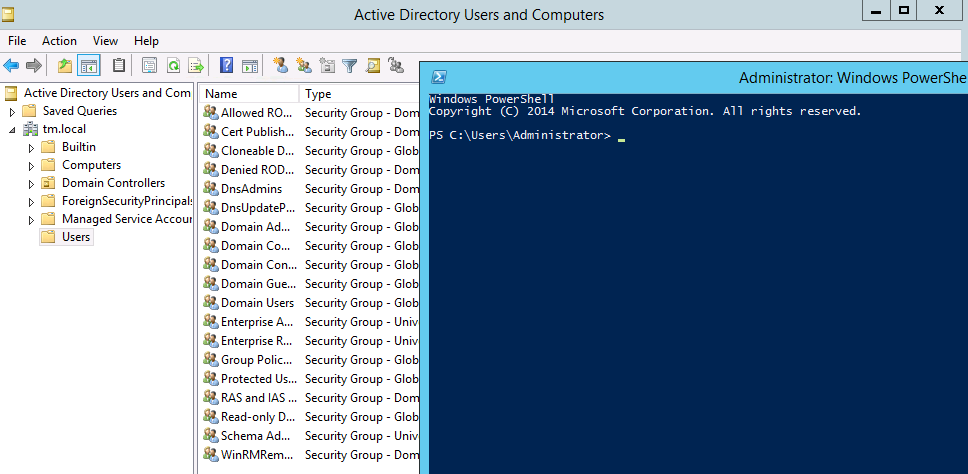The width and height of the screenshot is (968, 474).
Task: Open Help via the blue question mark icon
Action: click(x=227, y=65)
